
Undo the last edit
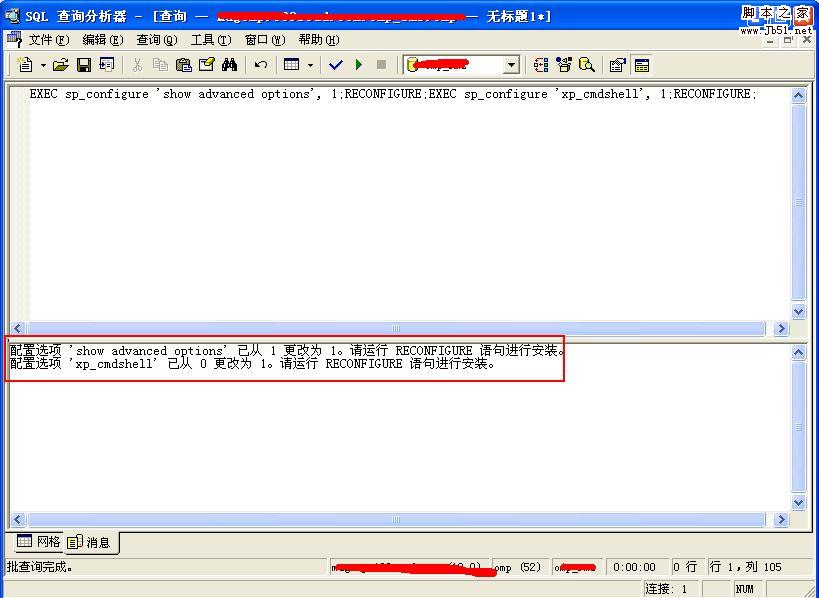[x=258, y=63]
